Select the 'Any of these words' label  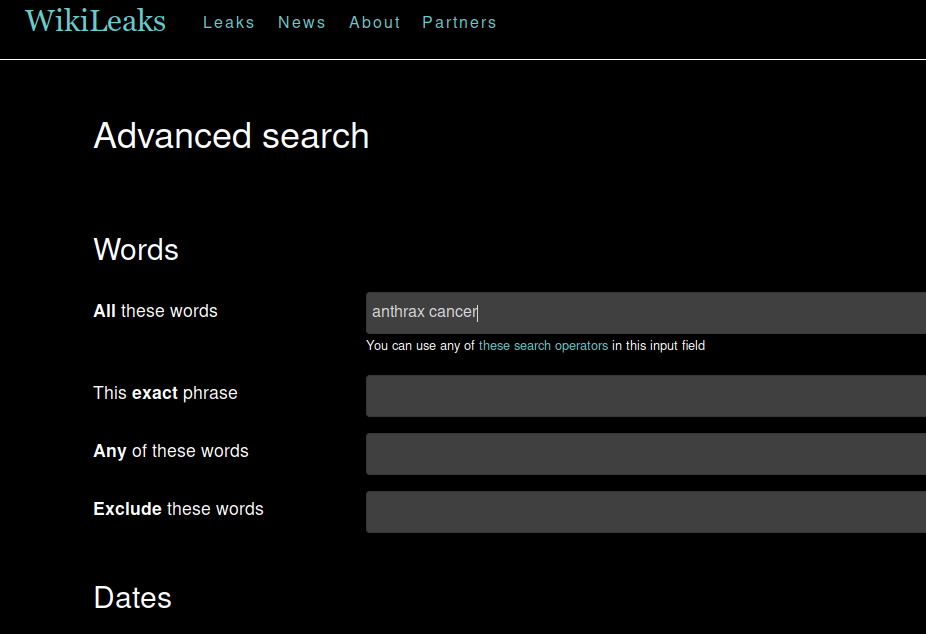point(171,451)
